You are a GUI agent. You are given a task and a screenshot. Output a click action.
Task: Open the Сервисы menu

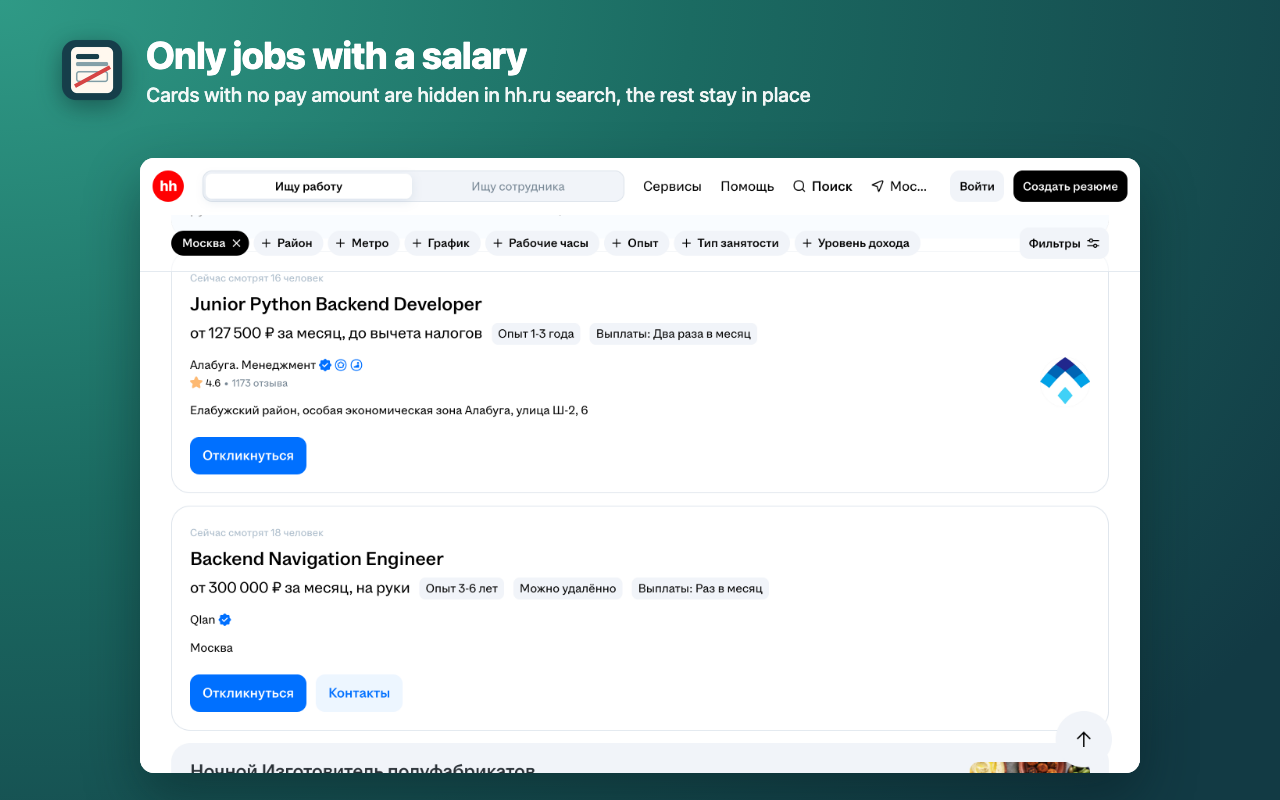(672, 186)
